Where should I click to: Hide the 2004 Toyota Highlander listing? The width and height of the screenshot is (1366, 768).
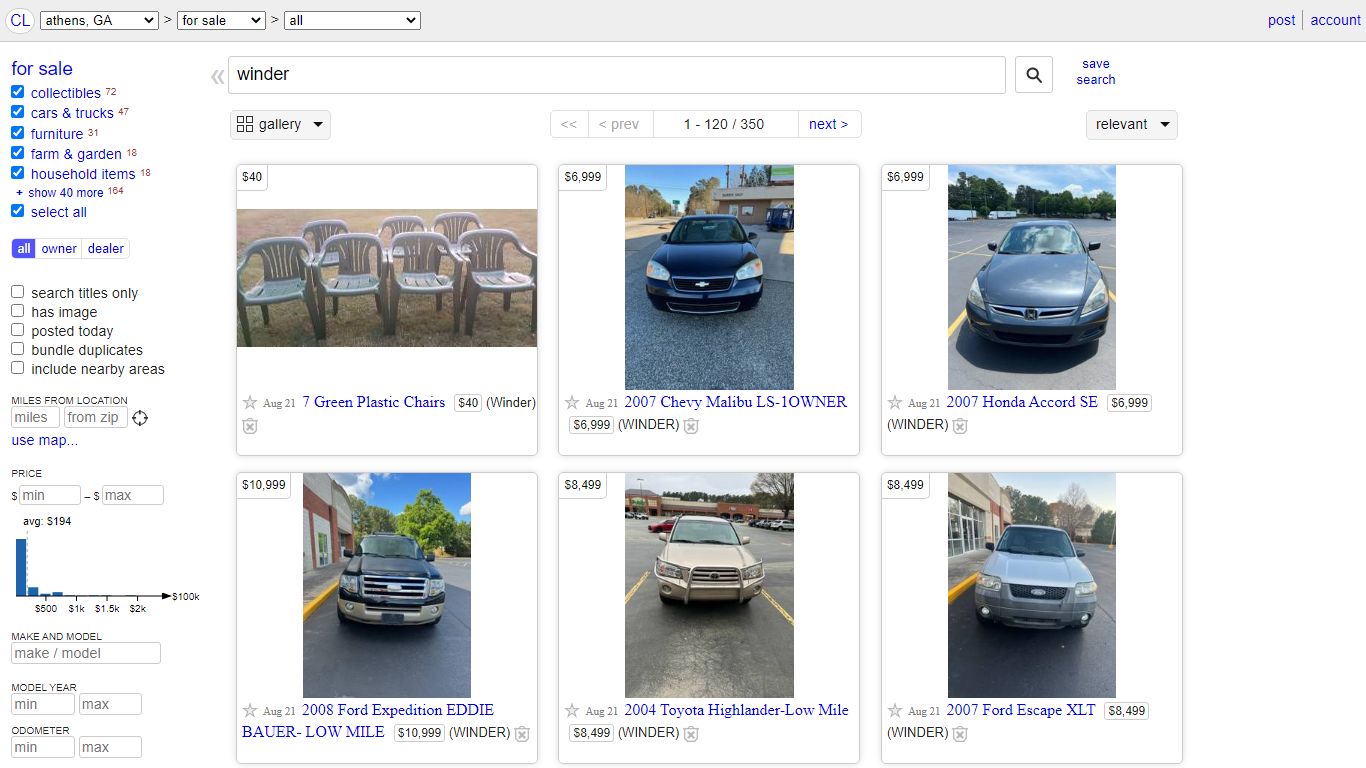coord(691,734)
